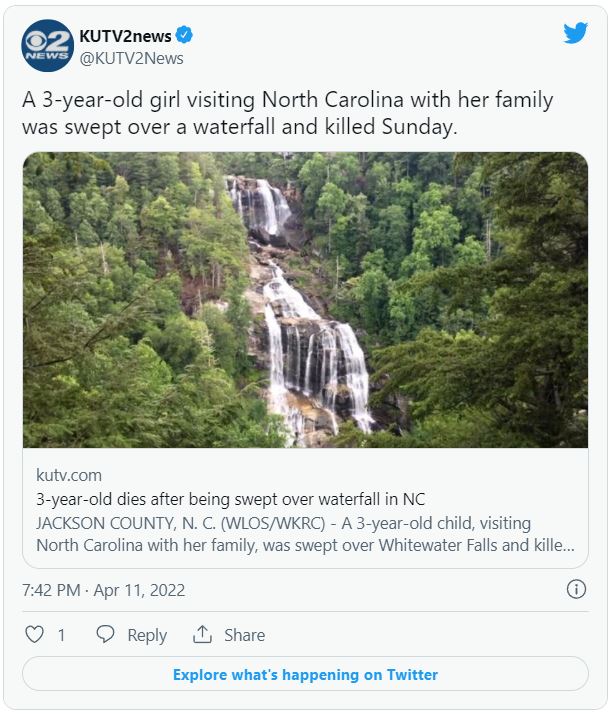614x718 pixels.
Task: Open the KUTV2news display name link
Action: point(125,36)
